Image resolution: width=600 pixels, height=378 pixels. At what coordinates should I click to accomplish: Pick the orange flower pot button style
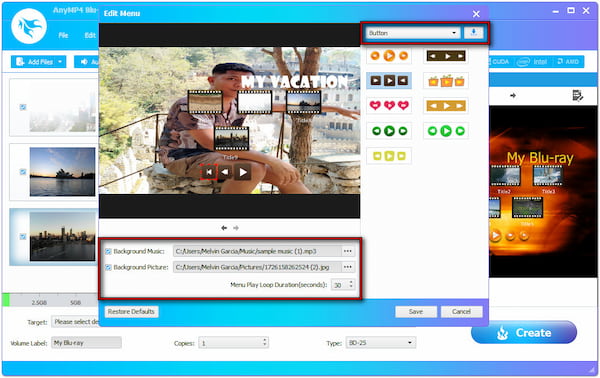(446, 81)
